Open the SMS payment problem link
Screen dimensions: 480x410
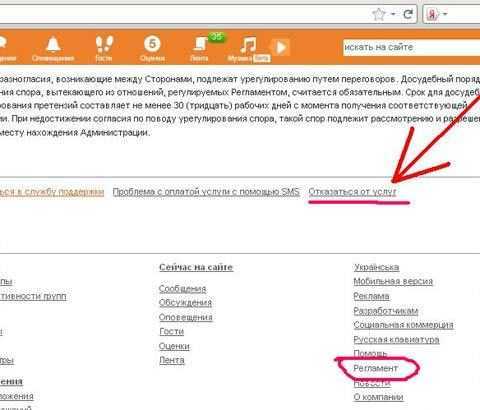tap(206, 192)
